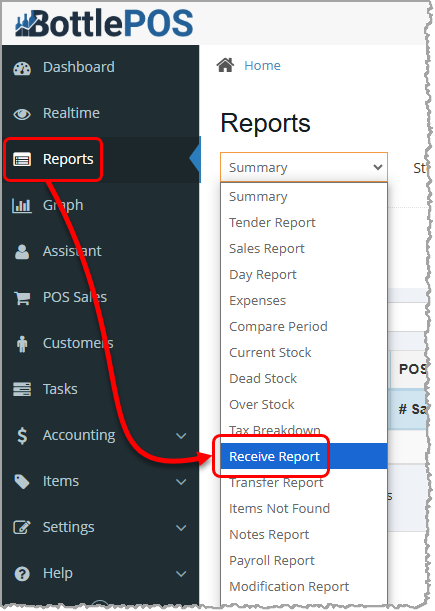Select Dead Stock report
The height and width of the screenshot is (611, 435).
pos(304,378)
